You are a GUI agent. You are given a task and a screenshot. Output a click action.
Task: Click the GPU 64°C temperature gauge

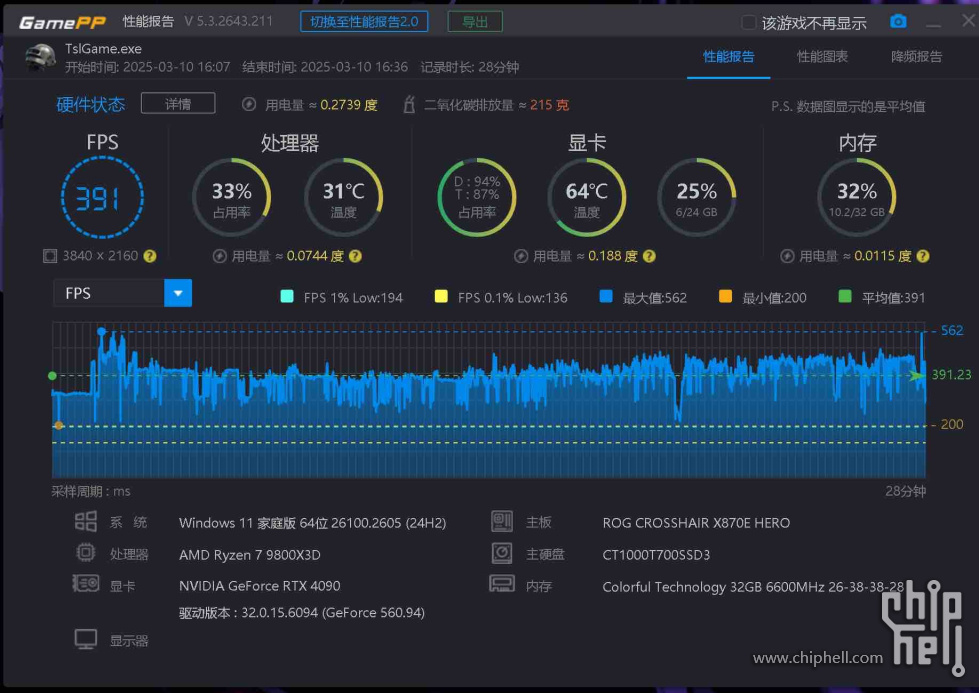coord(587,197)
